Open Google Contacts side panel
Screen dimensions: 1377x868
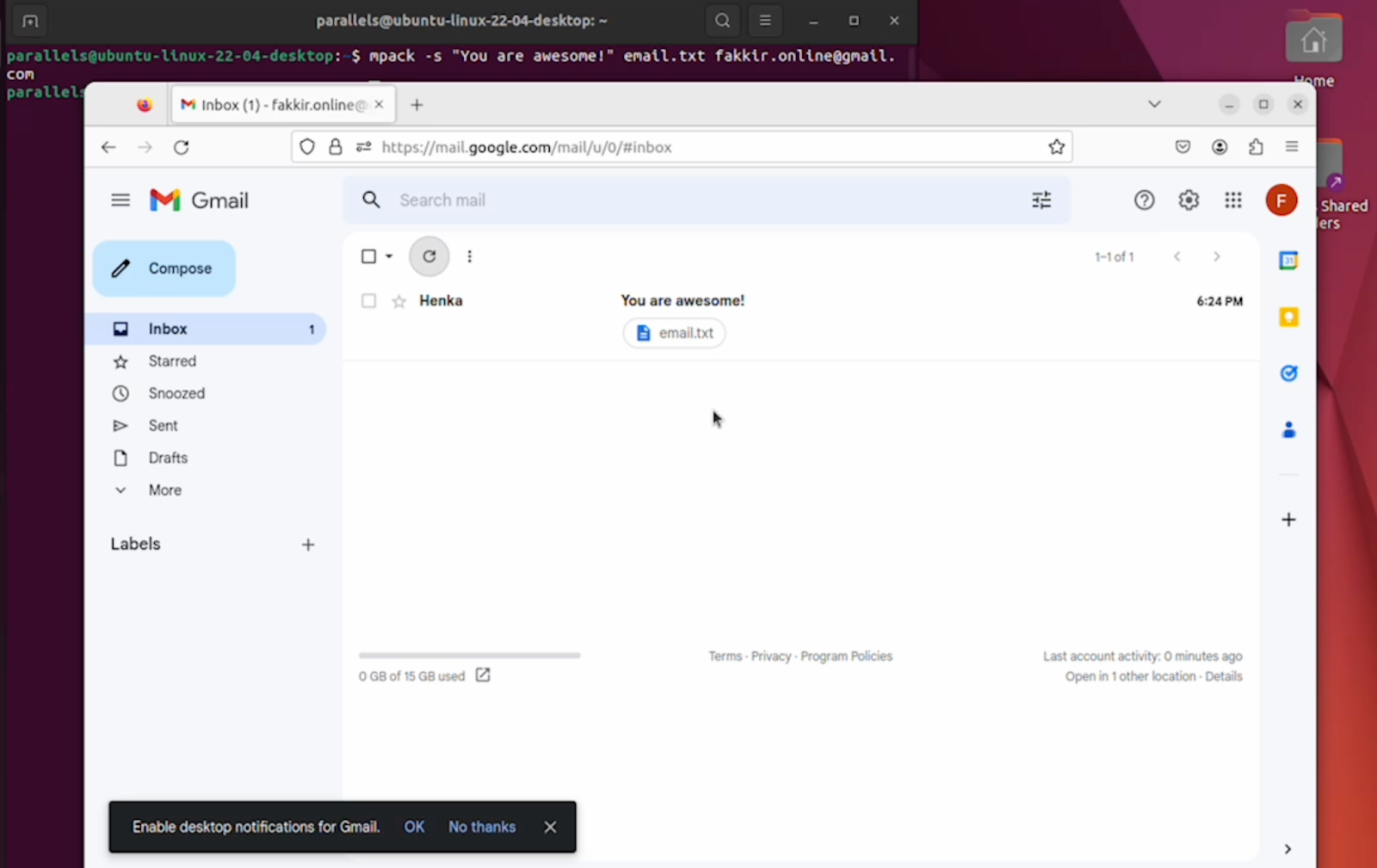coord(1288,430)
